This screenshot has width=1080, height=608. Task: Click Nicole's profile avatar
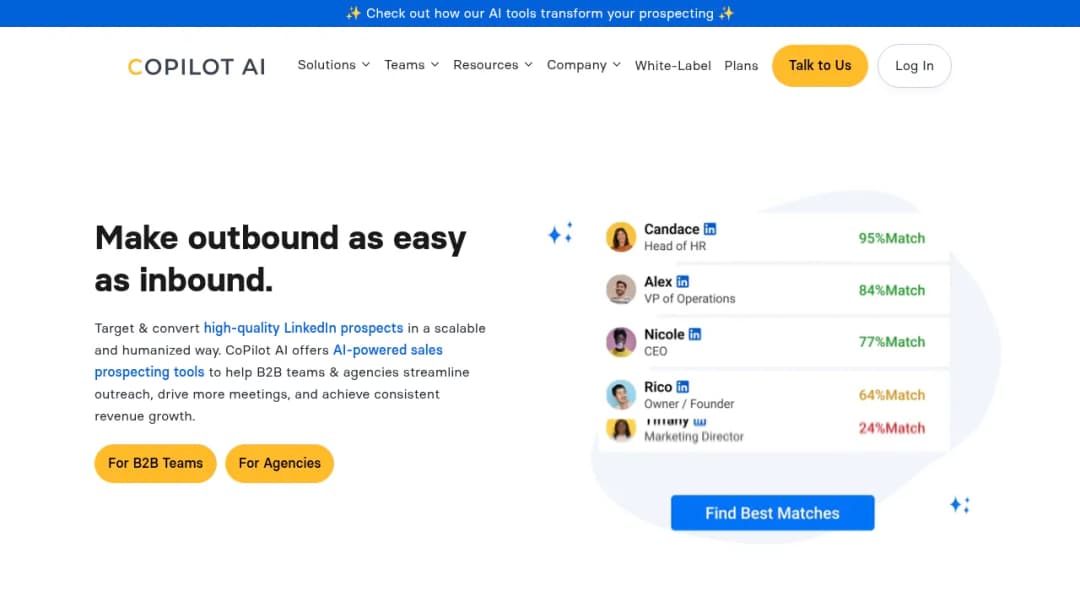coord(621,342)
